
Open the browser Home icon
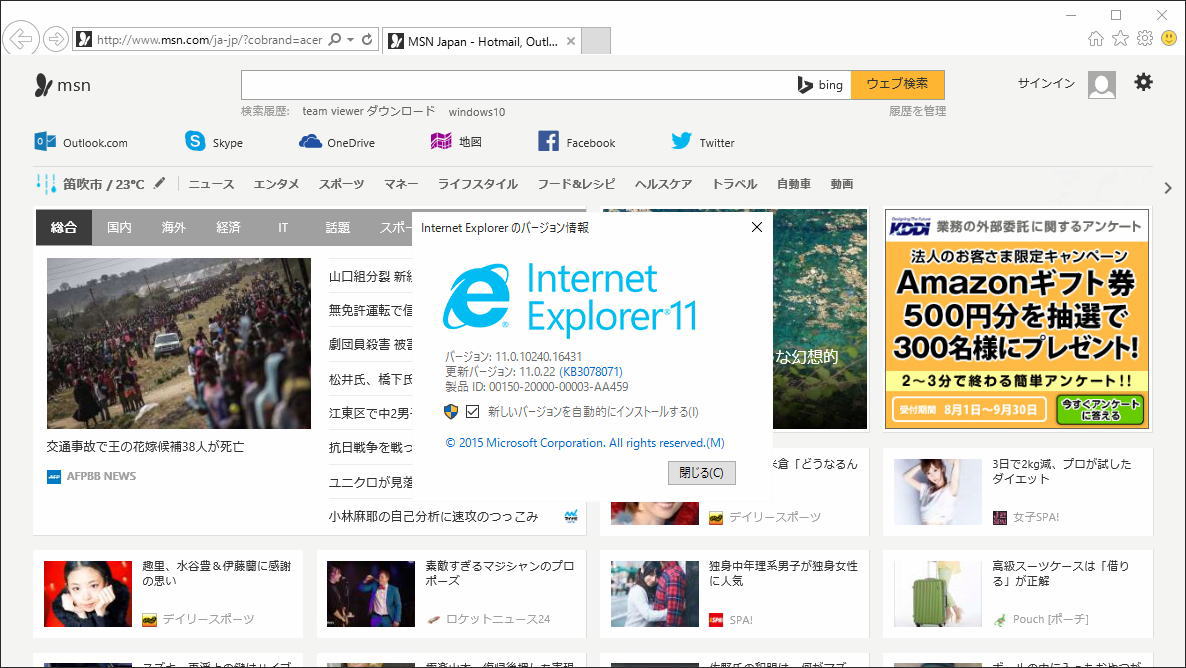click(1095, 39)
